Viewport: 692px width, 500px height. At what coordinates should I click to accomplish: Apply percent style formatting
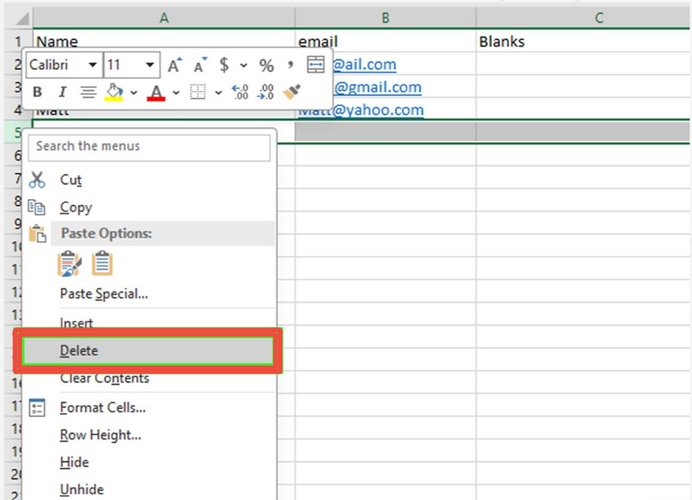(266, 65)
